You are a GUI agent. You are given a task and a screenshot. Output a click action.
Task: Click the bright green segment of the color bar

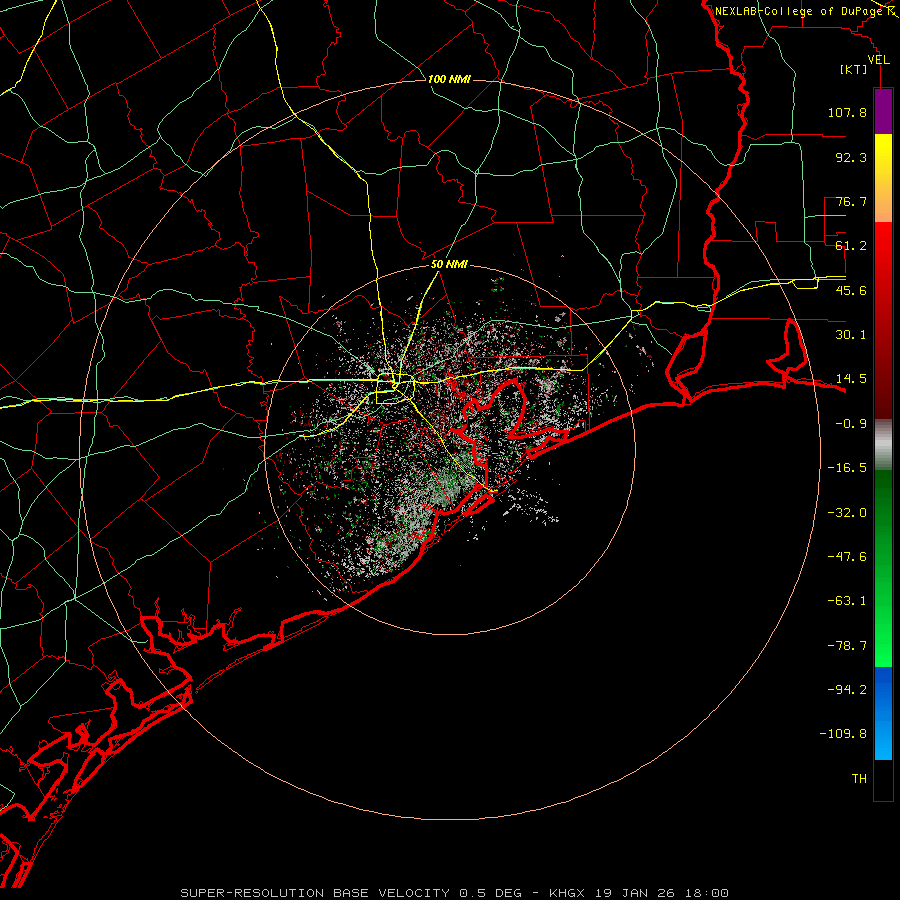click(x=883, y=568)
